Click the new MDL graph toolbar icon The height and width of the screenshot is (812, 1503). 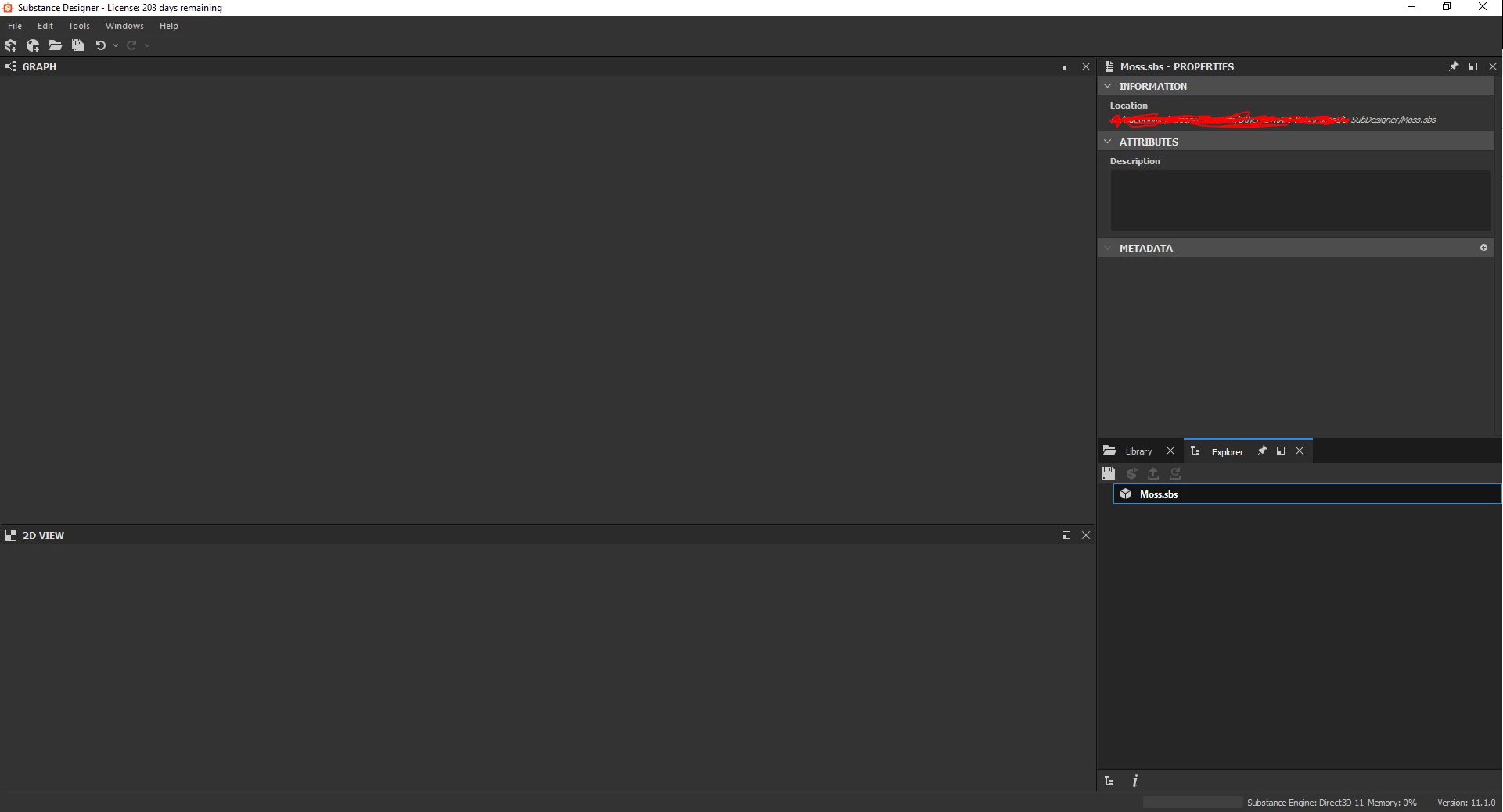click(33, 45)
